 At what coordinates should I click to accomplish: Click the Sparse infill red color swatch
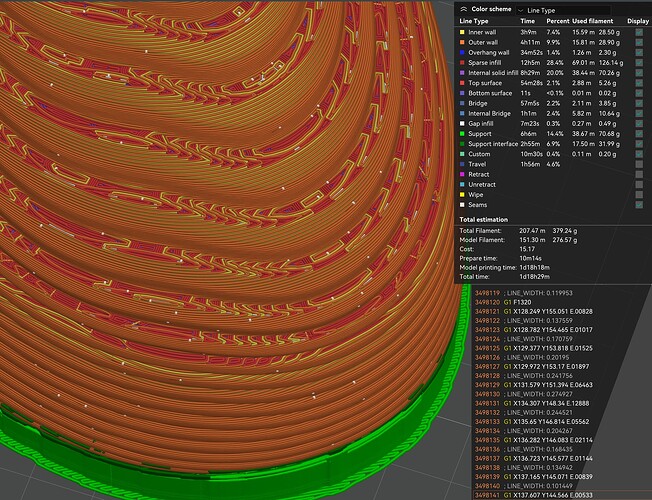[x=462, y=63]
